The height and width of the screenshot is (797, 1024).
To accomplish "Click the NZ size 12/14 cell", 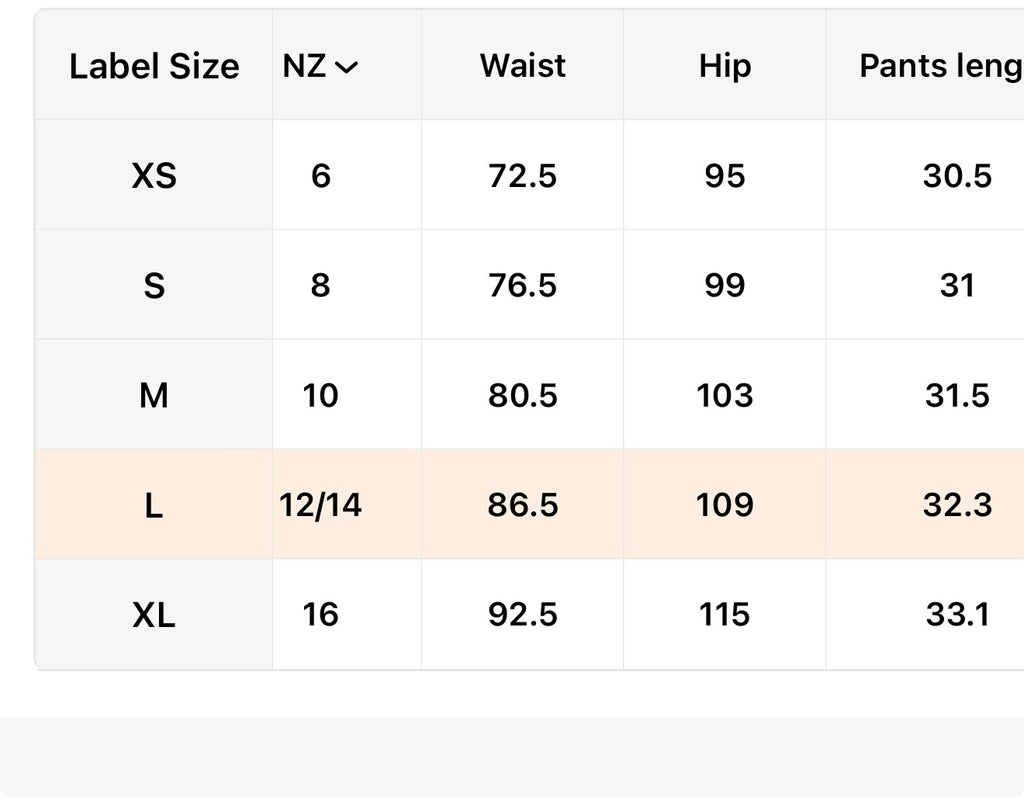I will click(321, 505).
